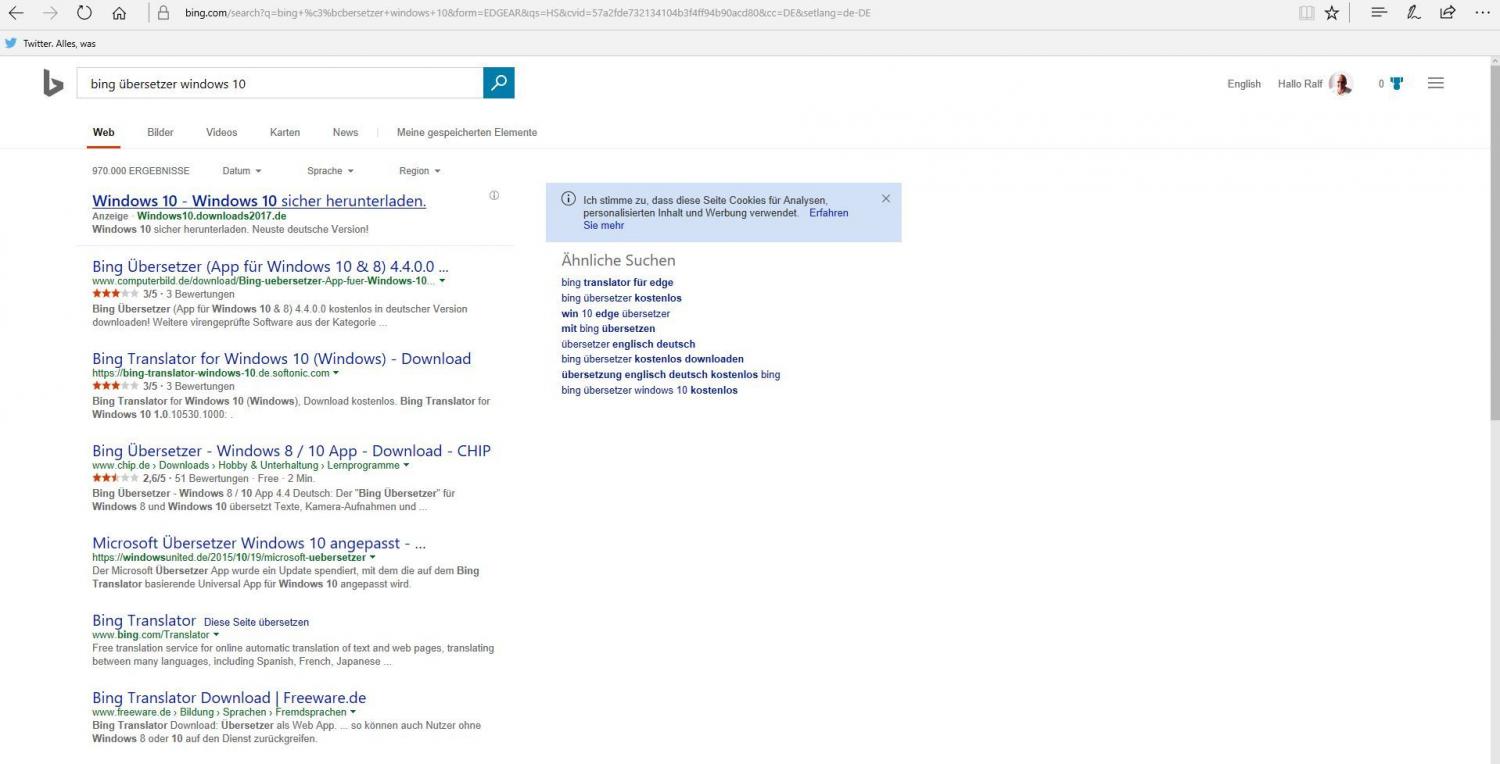Viewport: 1500px width, 764px height.
Task: Dismiss the cookie notice with X
Action: (886, 199)
